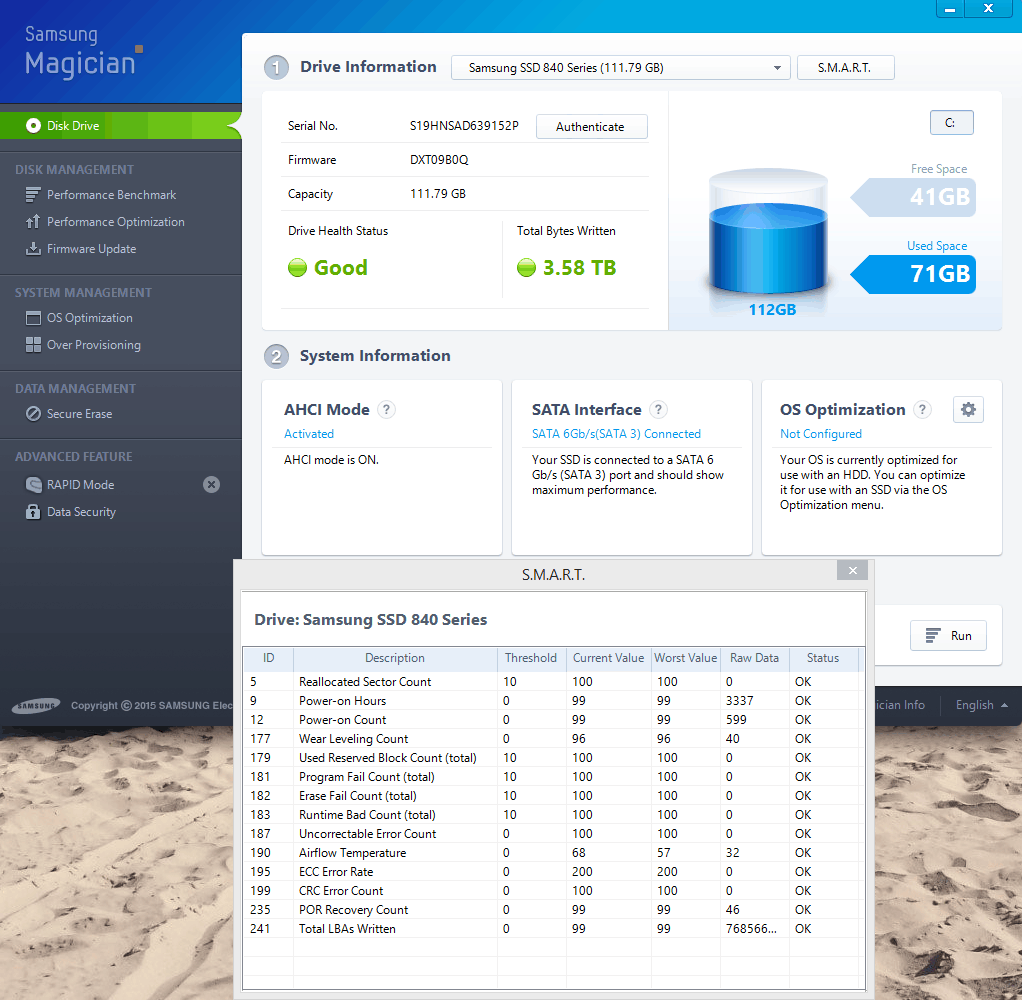The width and height of the screenshot is (1022, 1000).
Task: Click the Samsung logo in footer
Action: click(36, 705)
